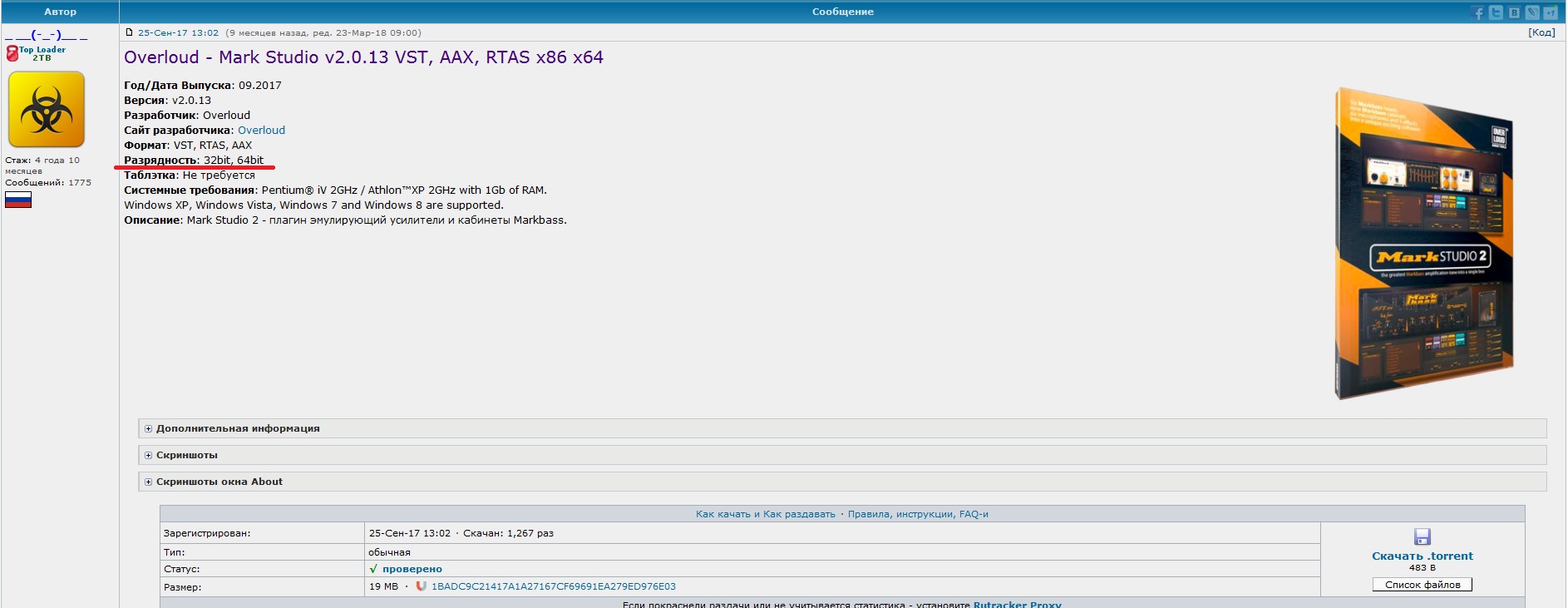This screenshot has height=608, width=1568.
Task: Click the green verified checkmark icon
Action: click(x=373, y=569)
